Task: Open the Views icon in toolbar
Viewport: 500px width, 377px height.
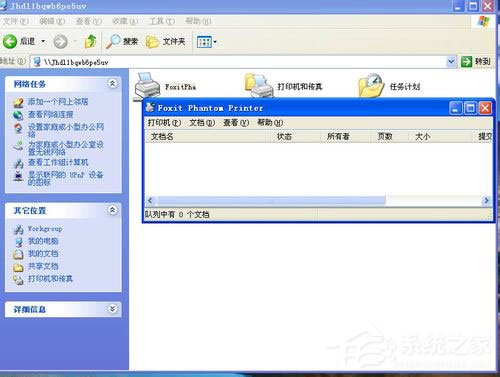Action: [204, 42]
